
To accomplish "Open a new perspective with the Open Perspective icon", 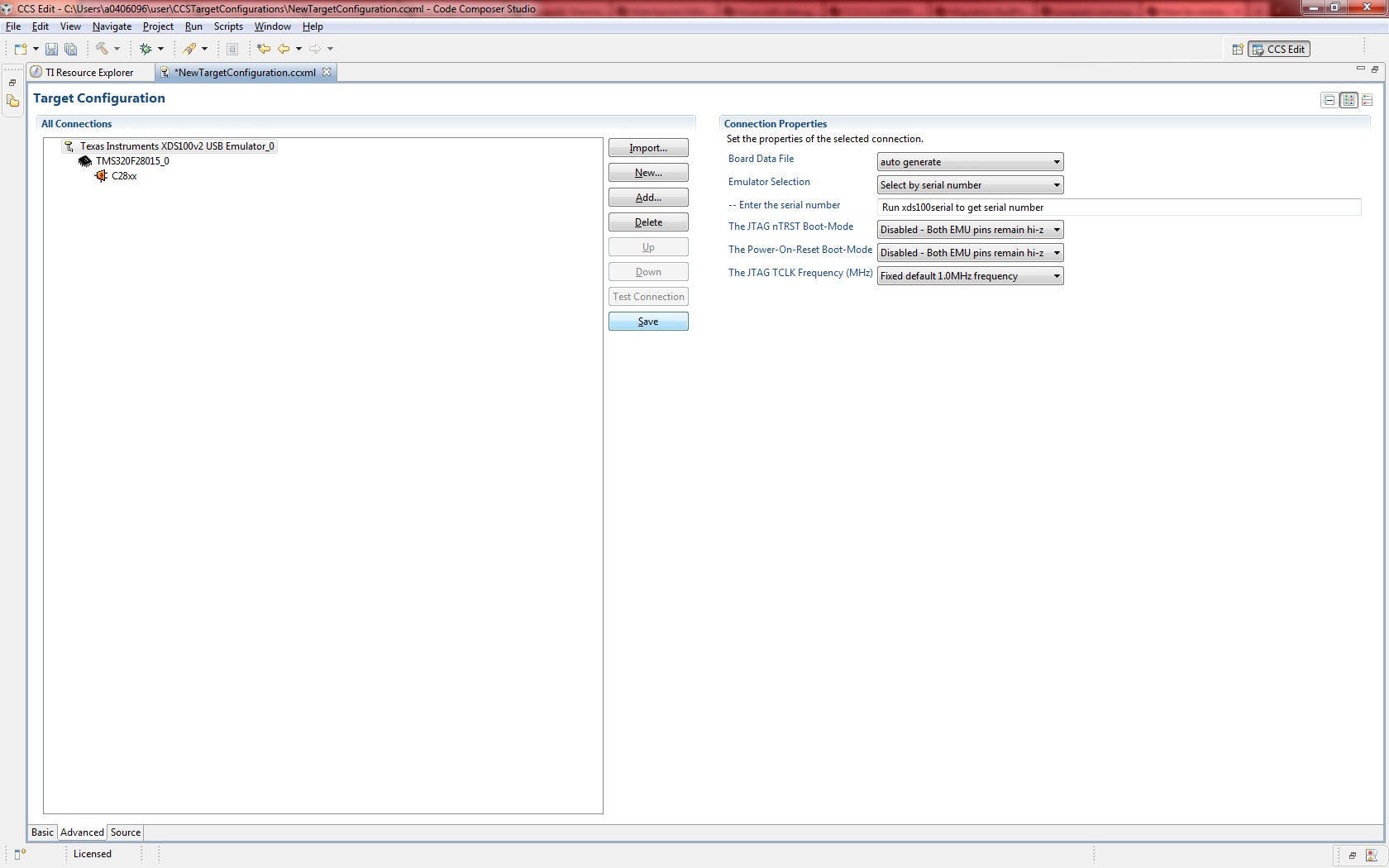I will pyautogui.click(x=1237, y=49).
